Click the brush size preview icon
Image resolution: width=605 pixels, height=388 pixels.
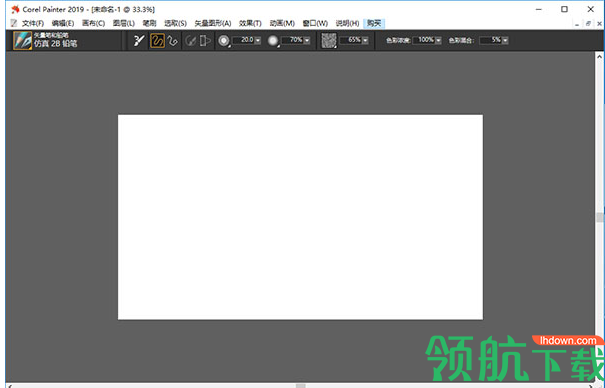pyautogui.click(x=224, y=40)
